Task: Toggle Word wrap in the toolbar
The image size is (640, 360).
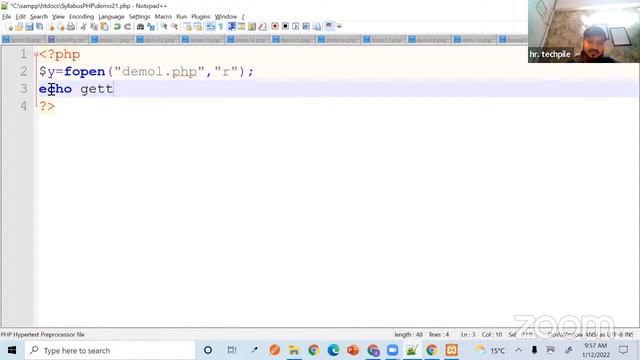Action: coord(211,27)
